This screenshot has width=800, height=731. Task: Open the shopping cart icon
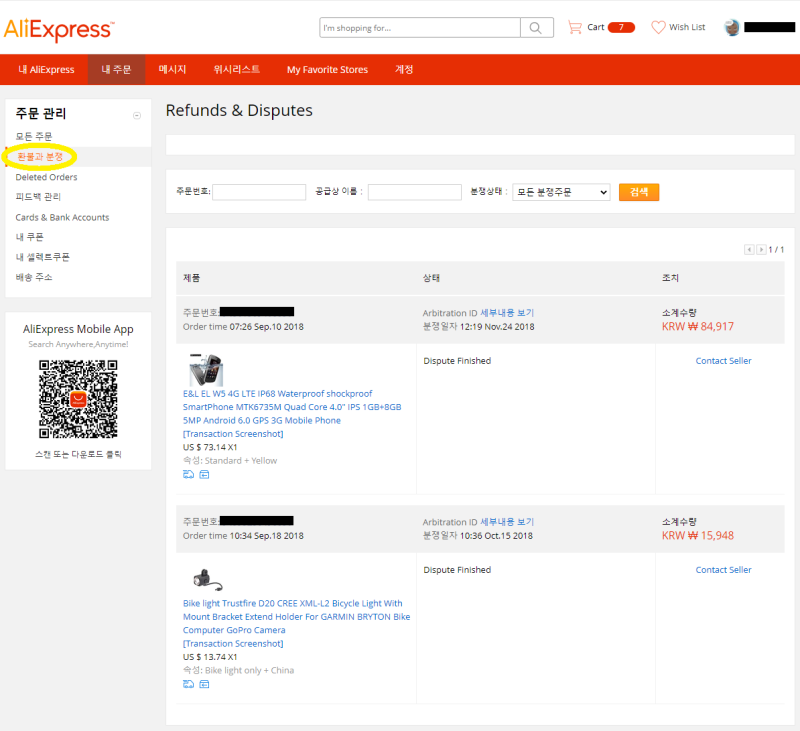coord(574,27)
